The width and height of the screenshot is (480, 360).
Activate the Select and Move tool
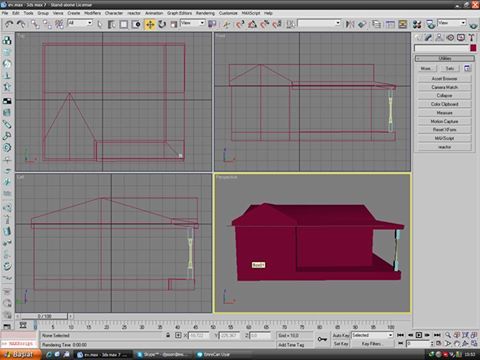(x=150, y=24)
